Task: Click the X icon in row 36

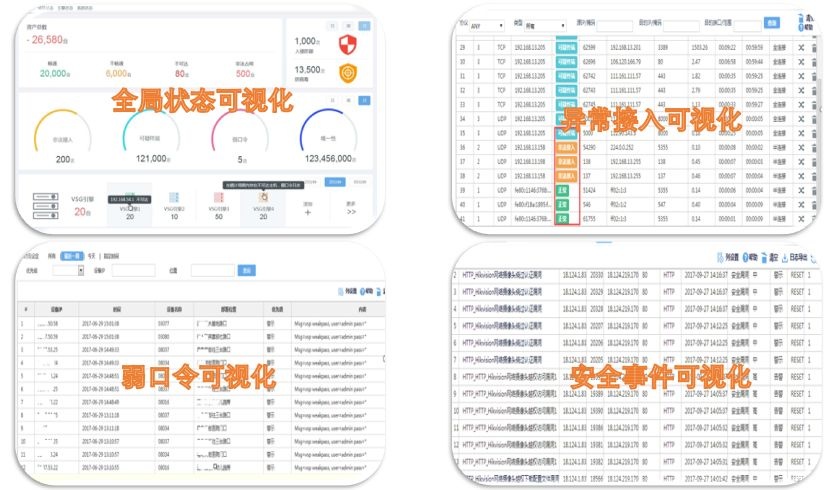Action: tap(801, 145)
